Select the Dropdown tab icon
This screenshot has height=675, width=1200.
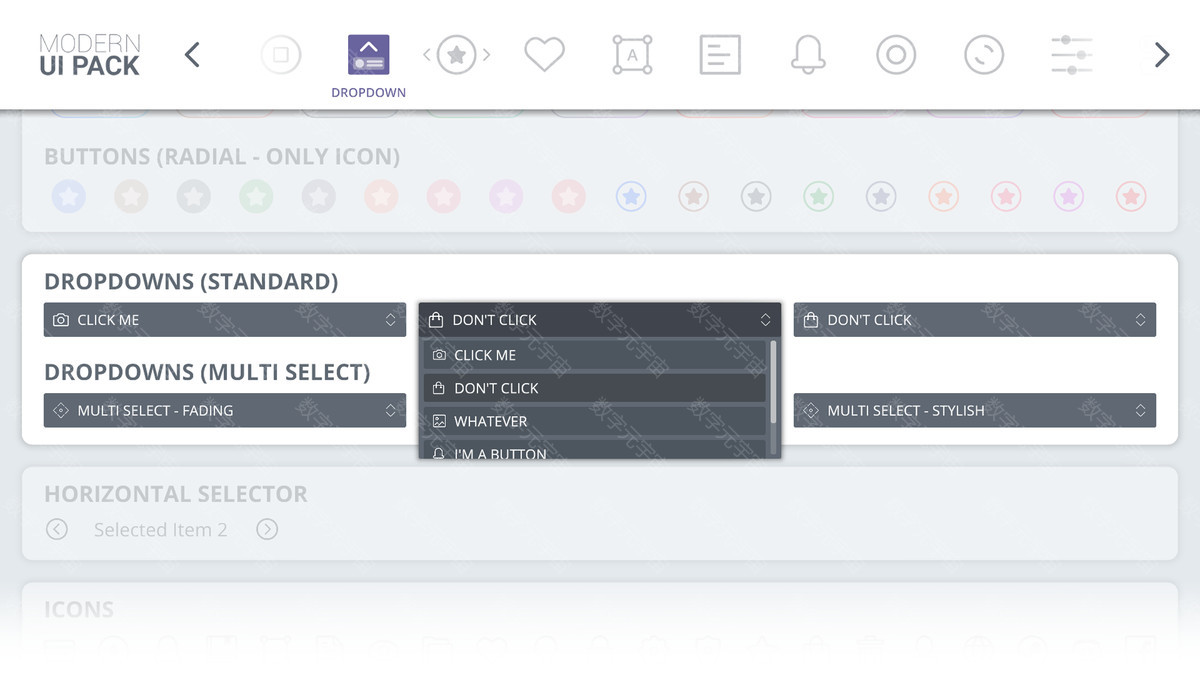pos(369,55)
